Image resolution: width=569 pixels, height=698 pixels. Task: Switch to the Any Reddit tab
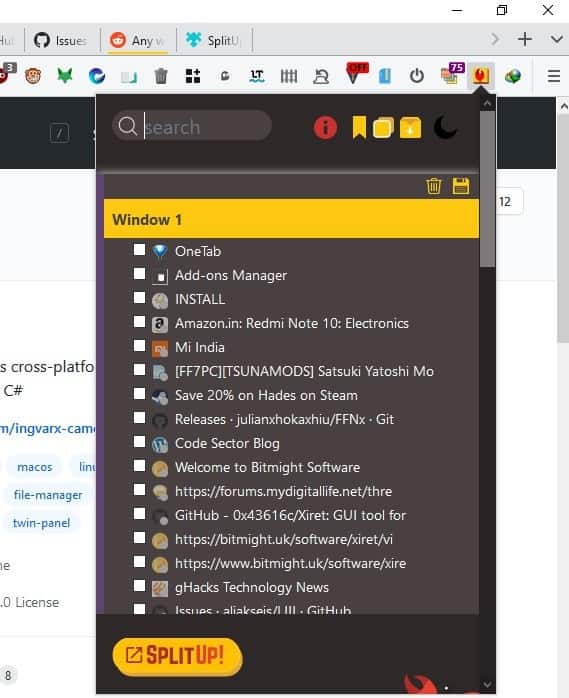point(138,41)
